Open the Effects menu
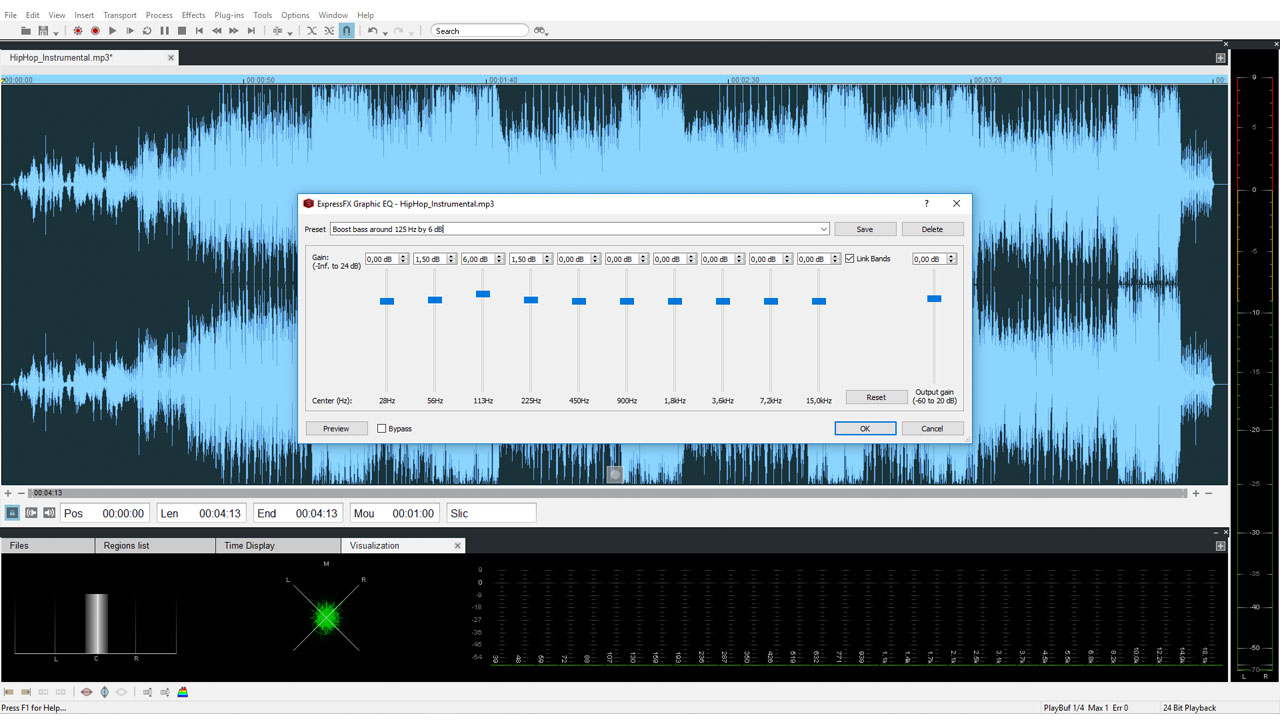1280x720 pixels. 193,14
